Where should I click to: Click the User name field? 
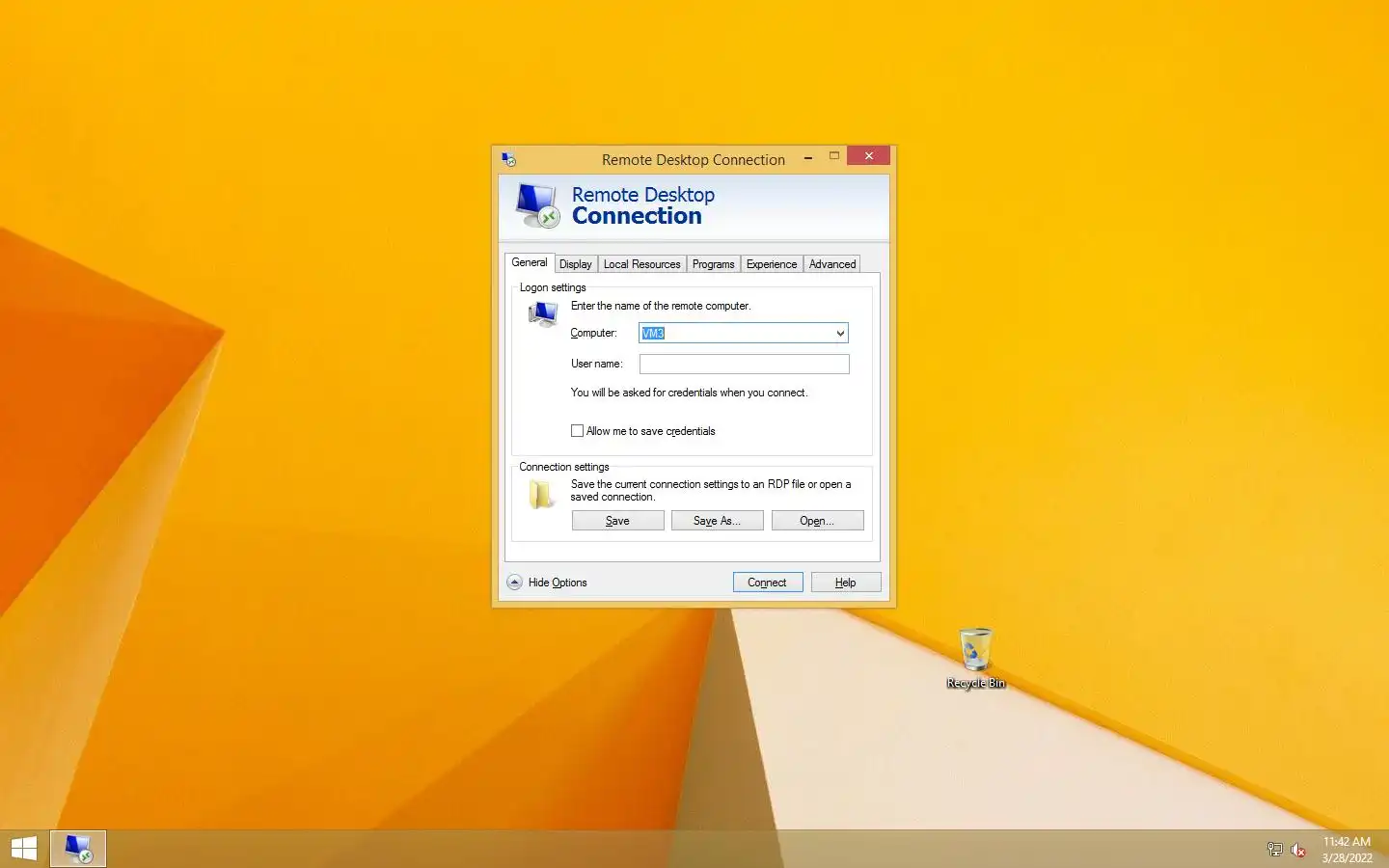tap(744, 364)
